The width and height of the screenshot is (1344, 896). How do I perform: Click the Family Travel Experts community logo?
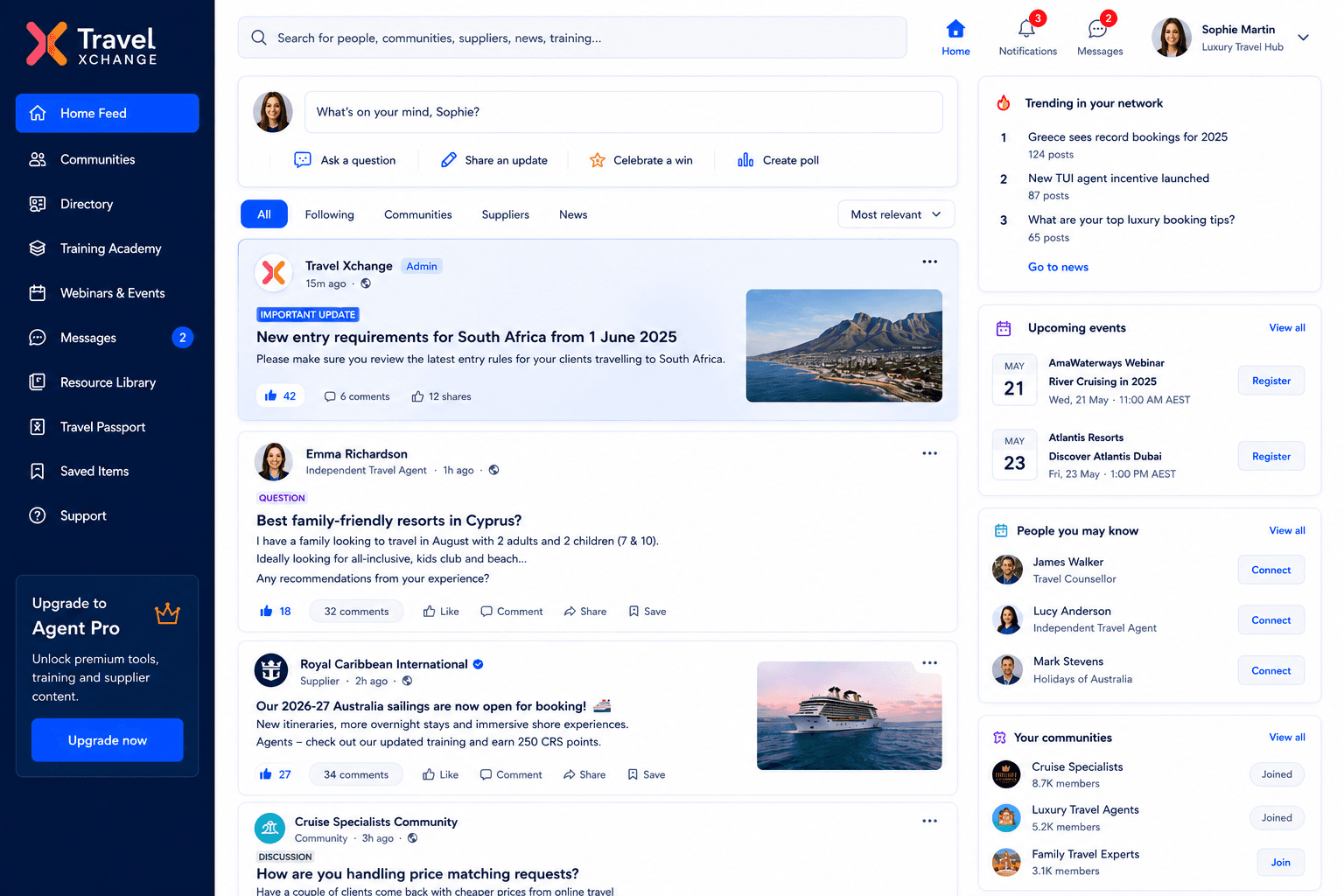1006,862
